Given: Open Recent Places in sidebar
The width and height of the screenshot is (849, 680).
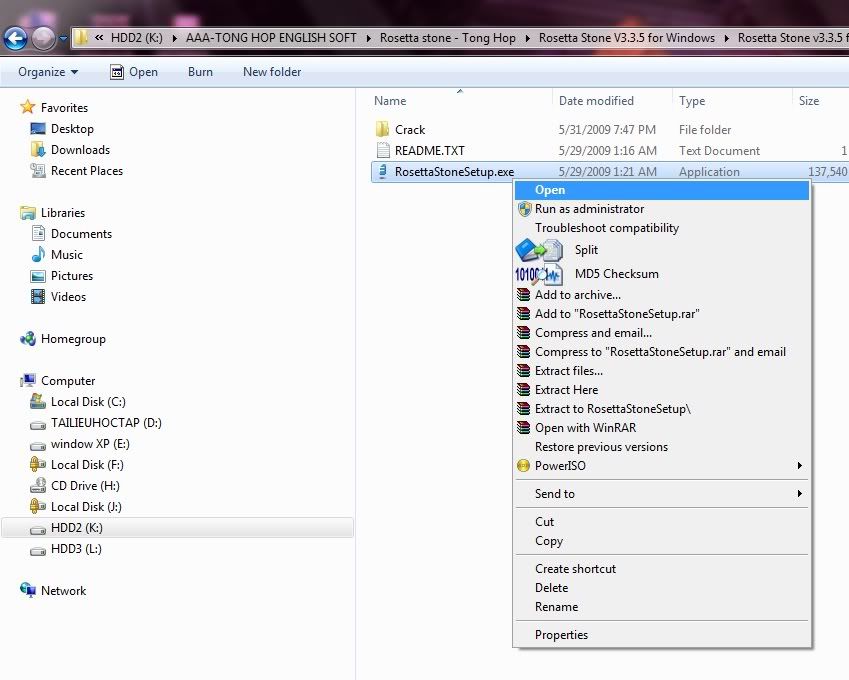Looking at the screenshot, I should pos(87,171).
